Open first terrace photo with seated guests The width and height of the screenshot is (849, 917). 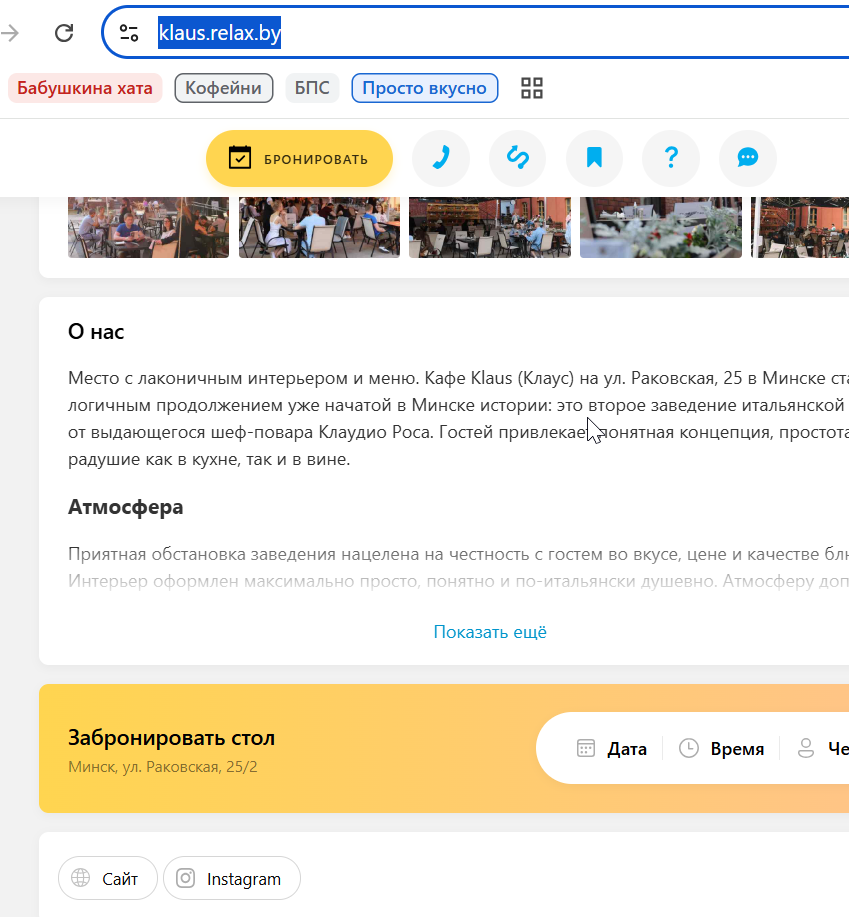click(x=149, y=227)
